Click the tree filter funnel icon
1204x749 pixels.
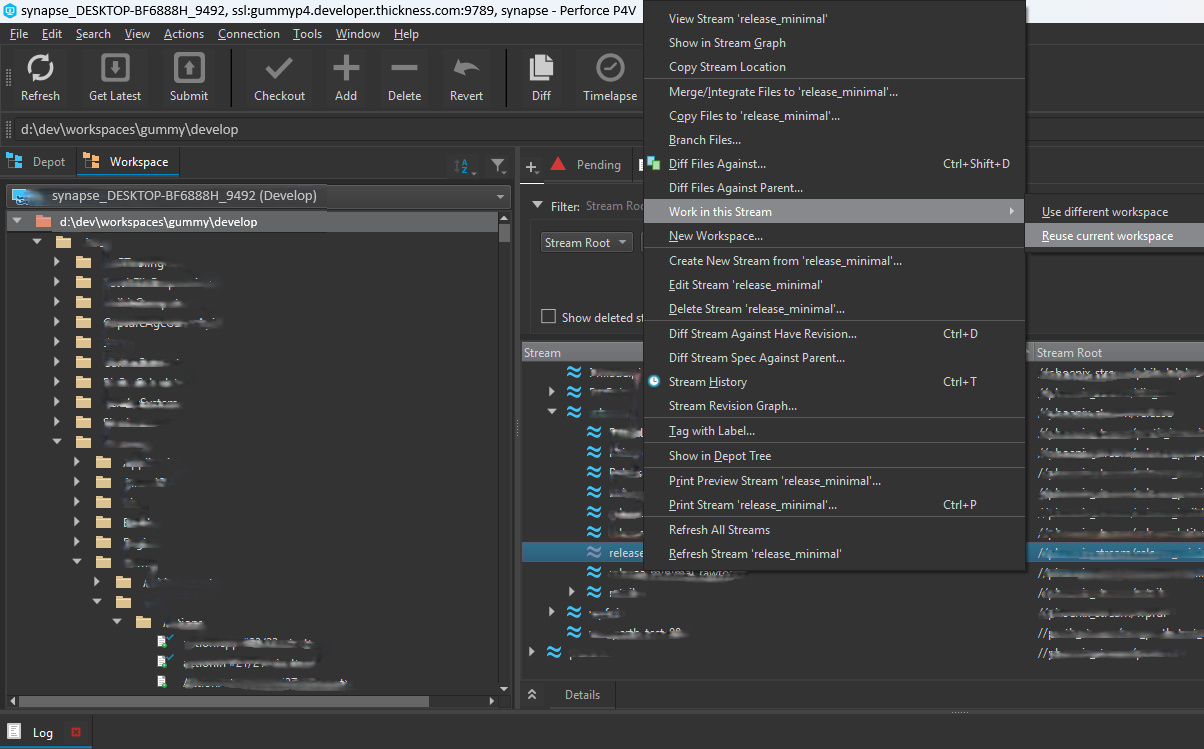point(498,166)
